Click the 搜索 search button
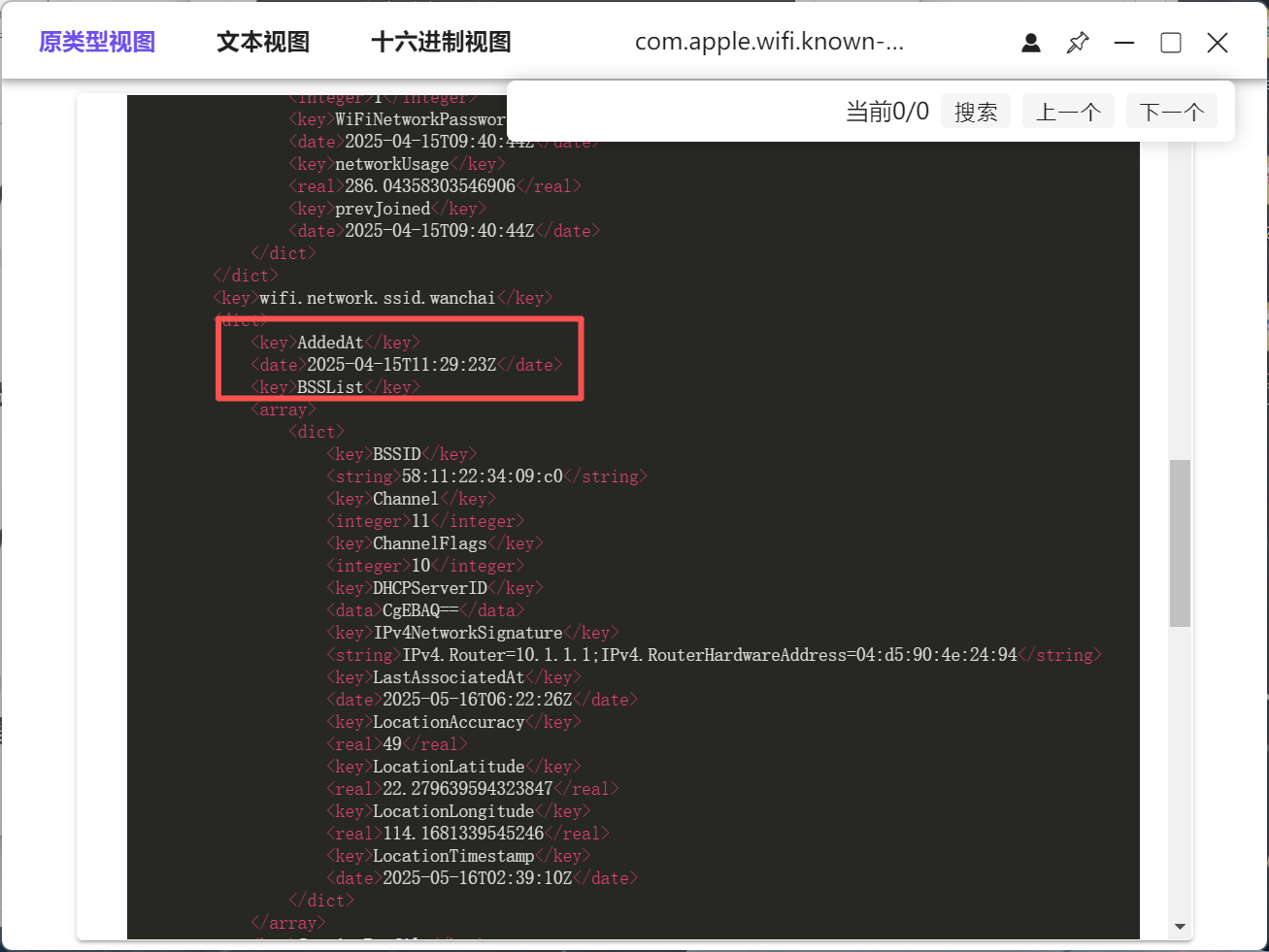1269x952 pixels. [976, 112]
